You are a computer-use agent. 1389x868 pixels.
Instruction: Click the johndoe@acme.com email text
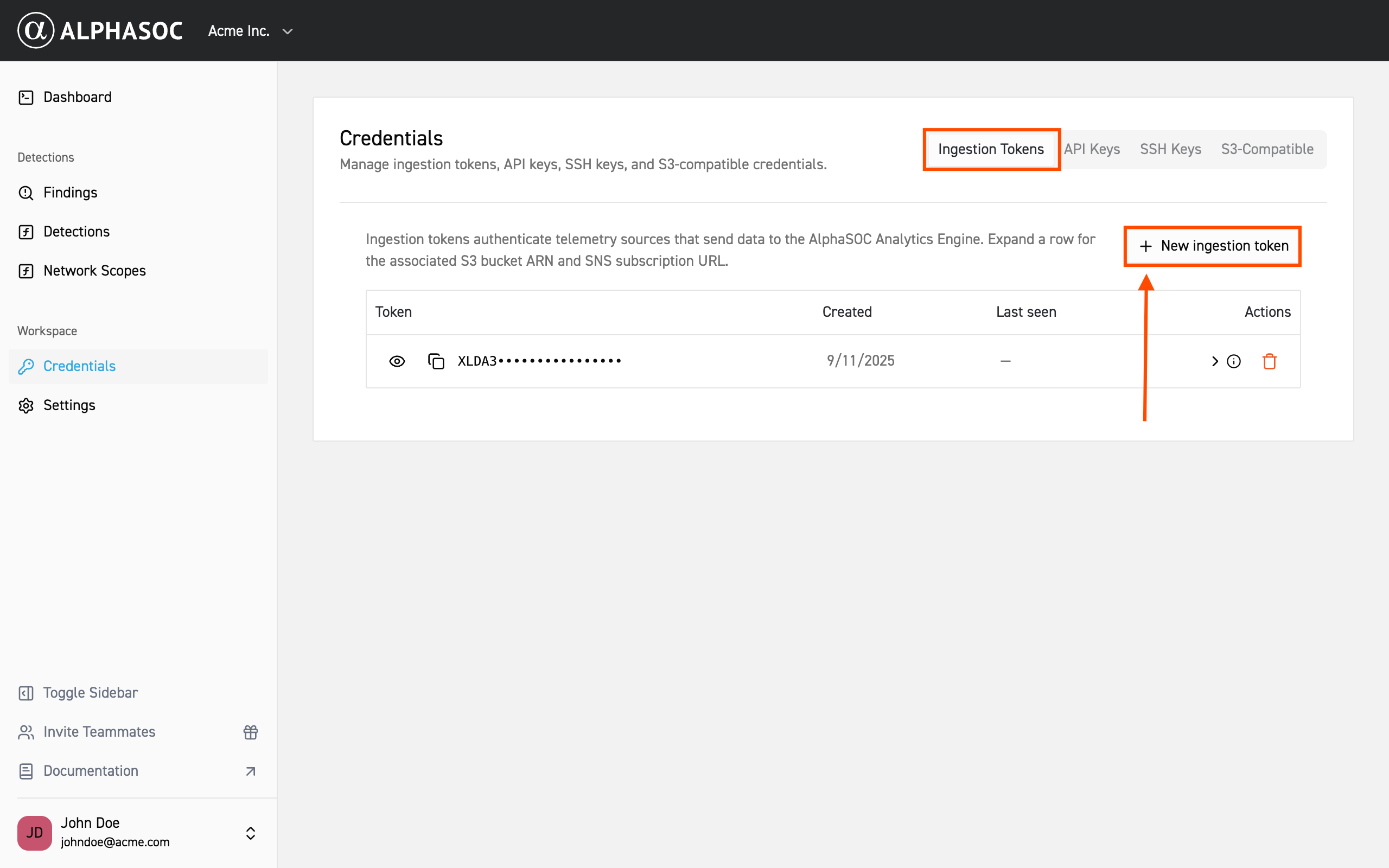[116, 842]
